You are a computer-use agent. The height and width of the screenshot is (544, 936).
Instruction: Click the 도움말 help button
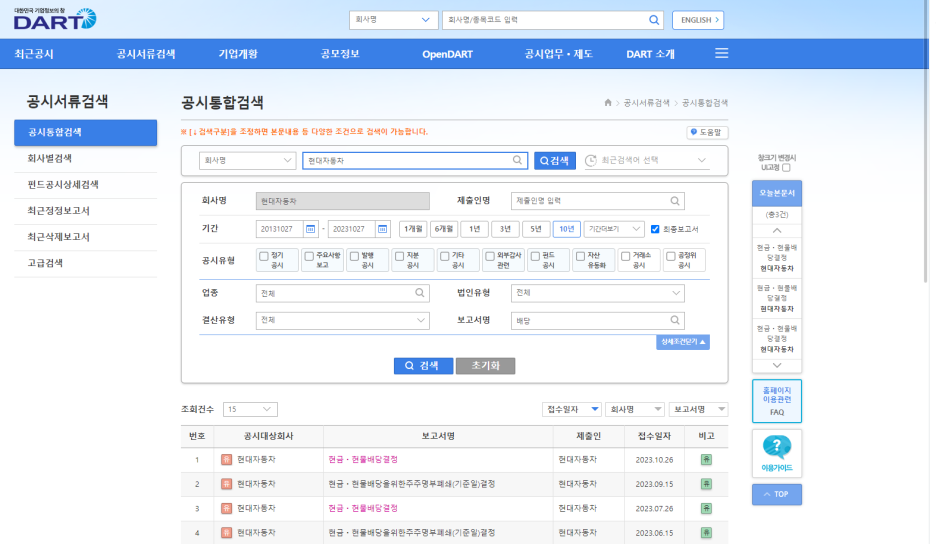tap(707, 133)
